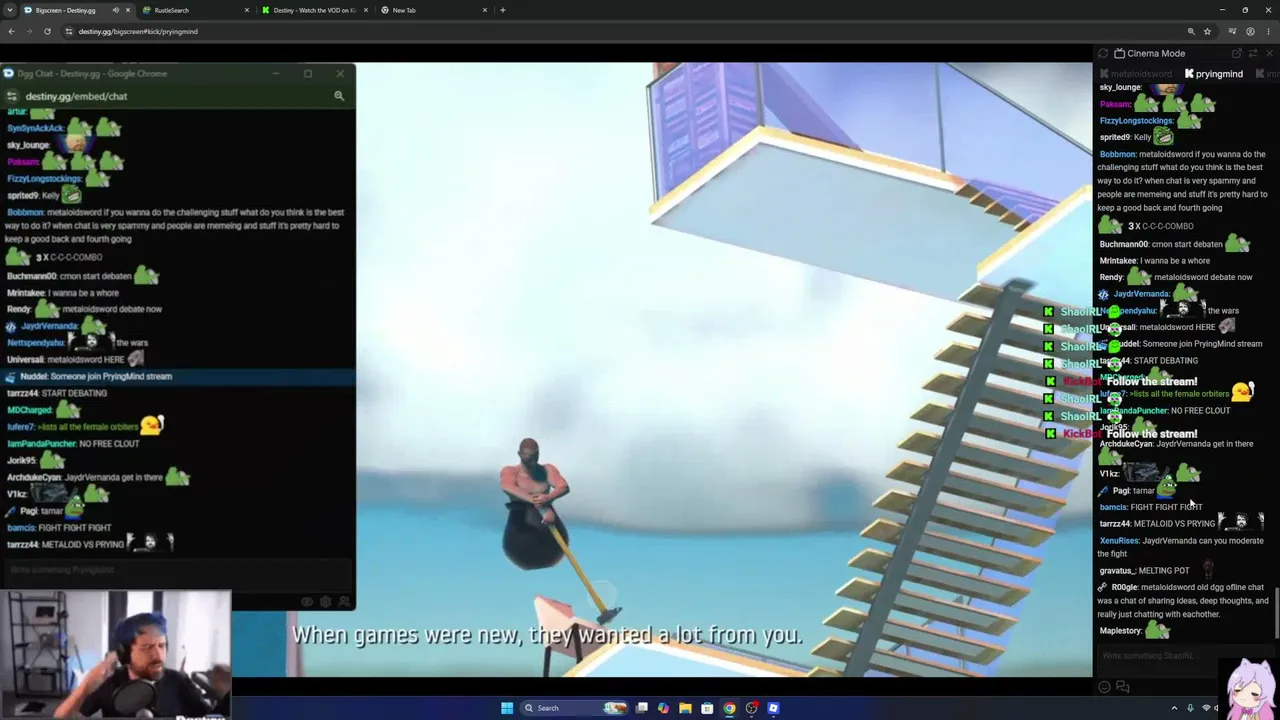Open the zoom indicator in main address bar
This screenshot has width=1280, height=720.
tap(1191, 31)
